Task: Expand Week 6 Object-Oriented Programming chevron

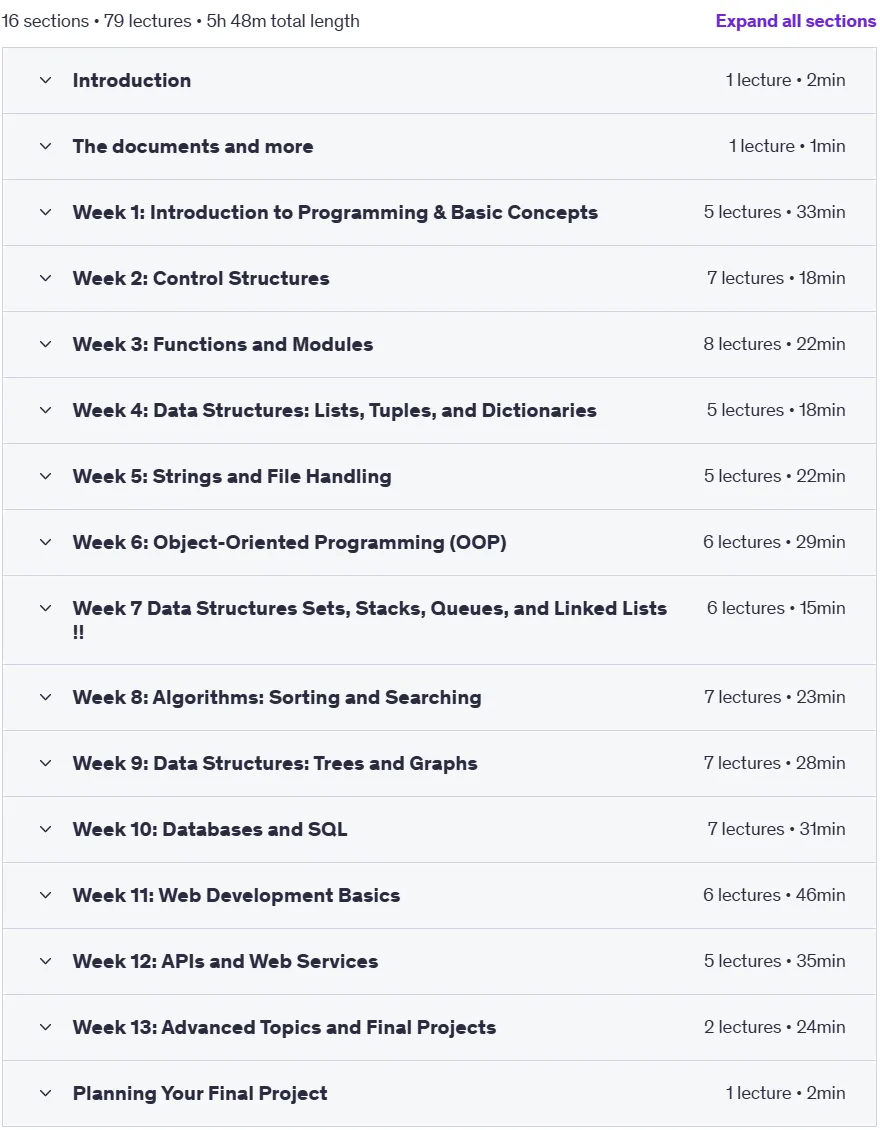Action: [x=45, y=542]
